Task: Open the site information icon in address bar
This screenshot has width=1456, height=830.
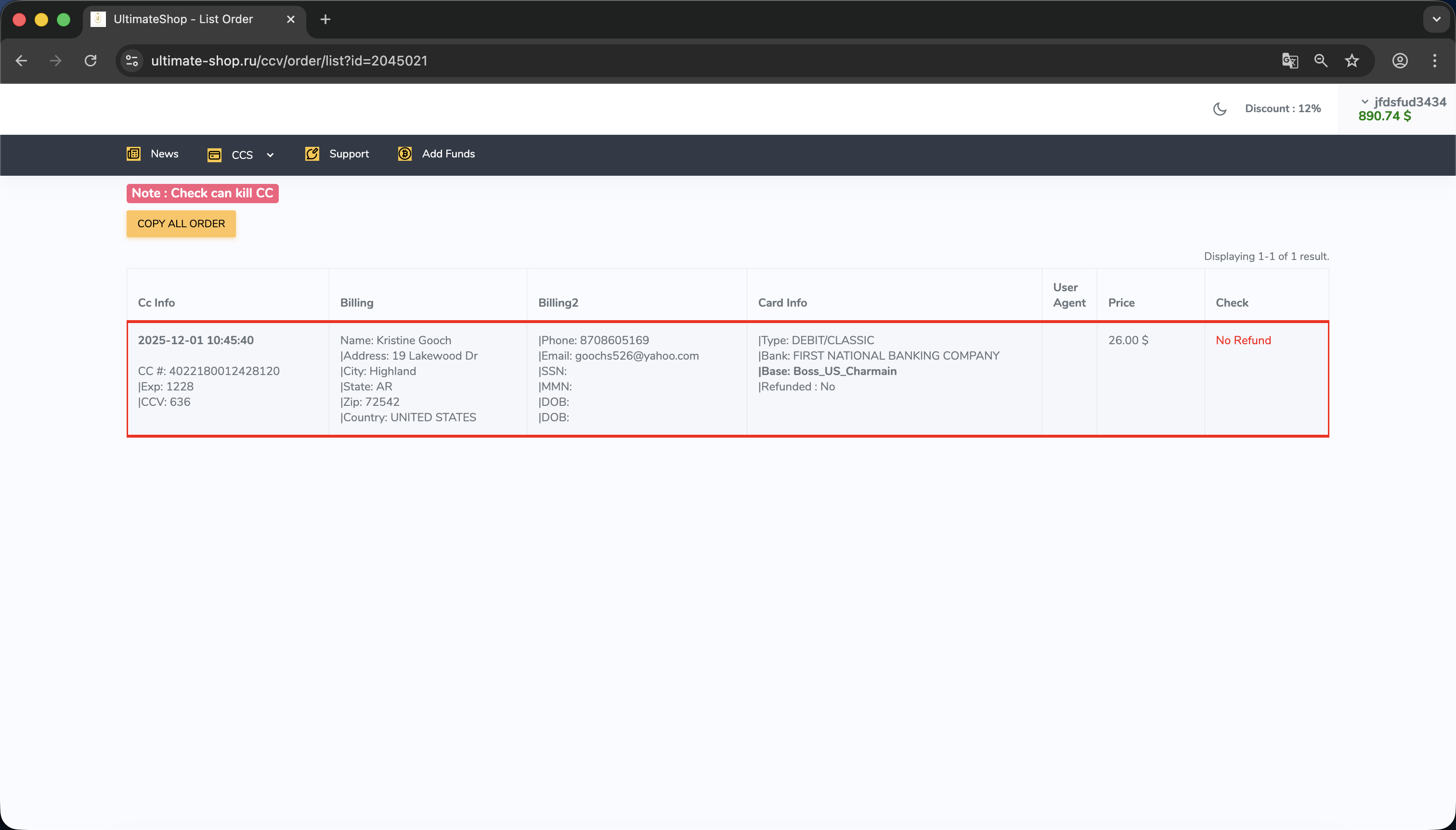Action: [132, 61]
